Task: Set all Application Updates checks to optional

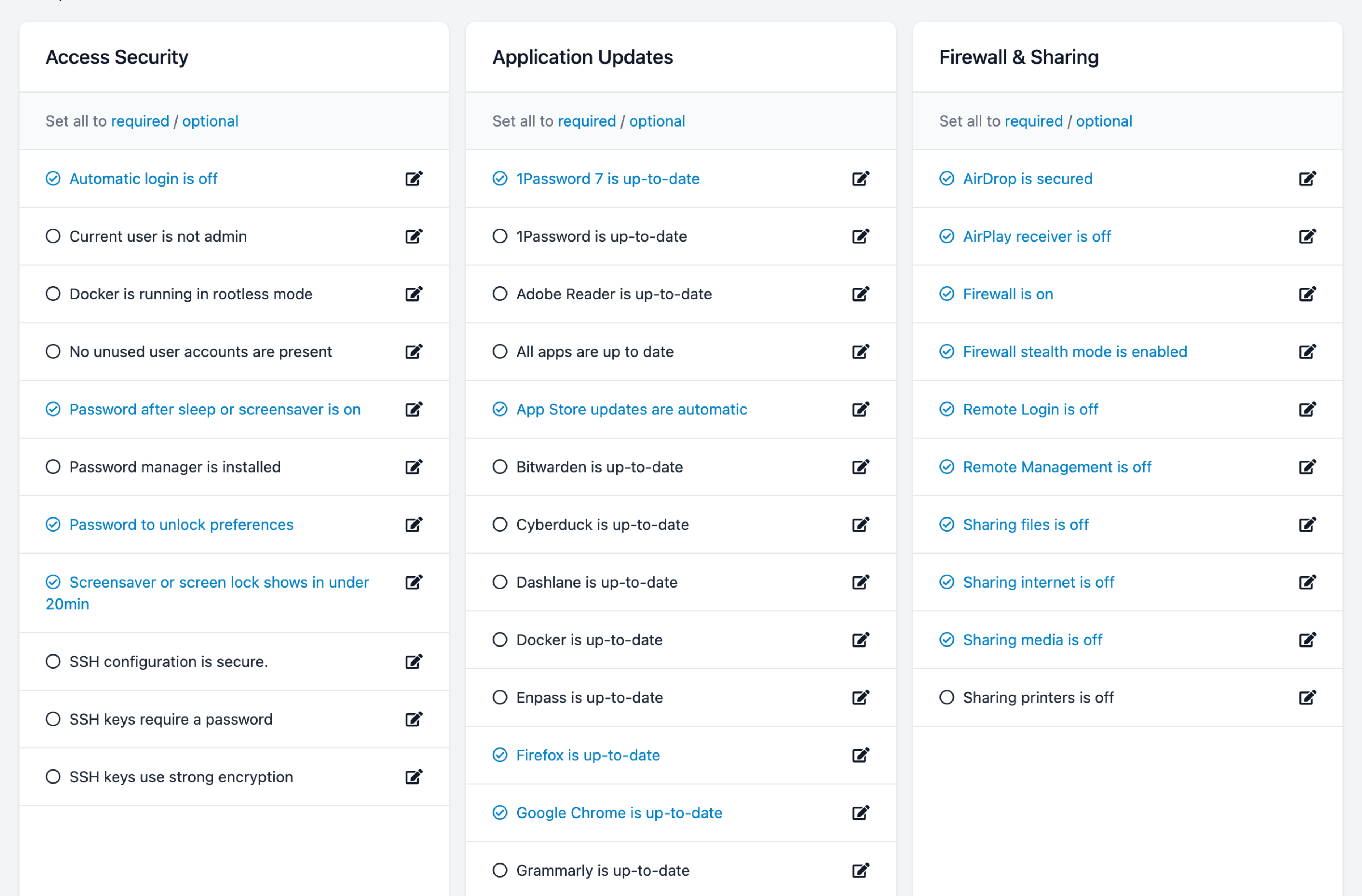Action: (x=657, y=121)
